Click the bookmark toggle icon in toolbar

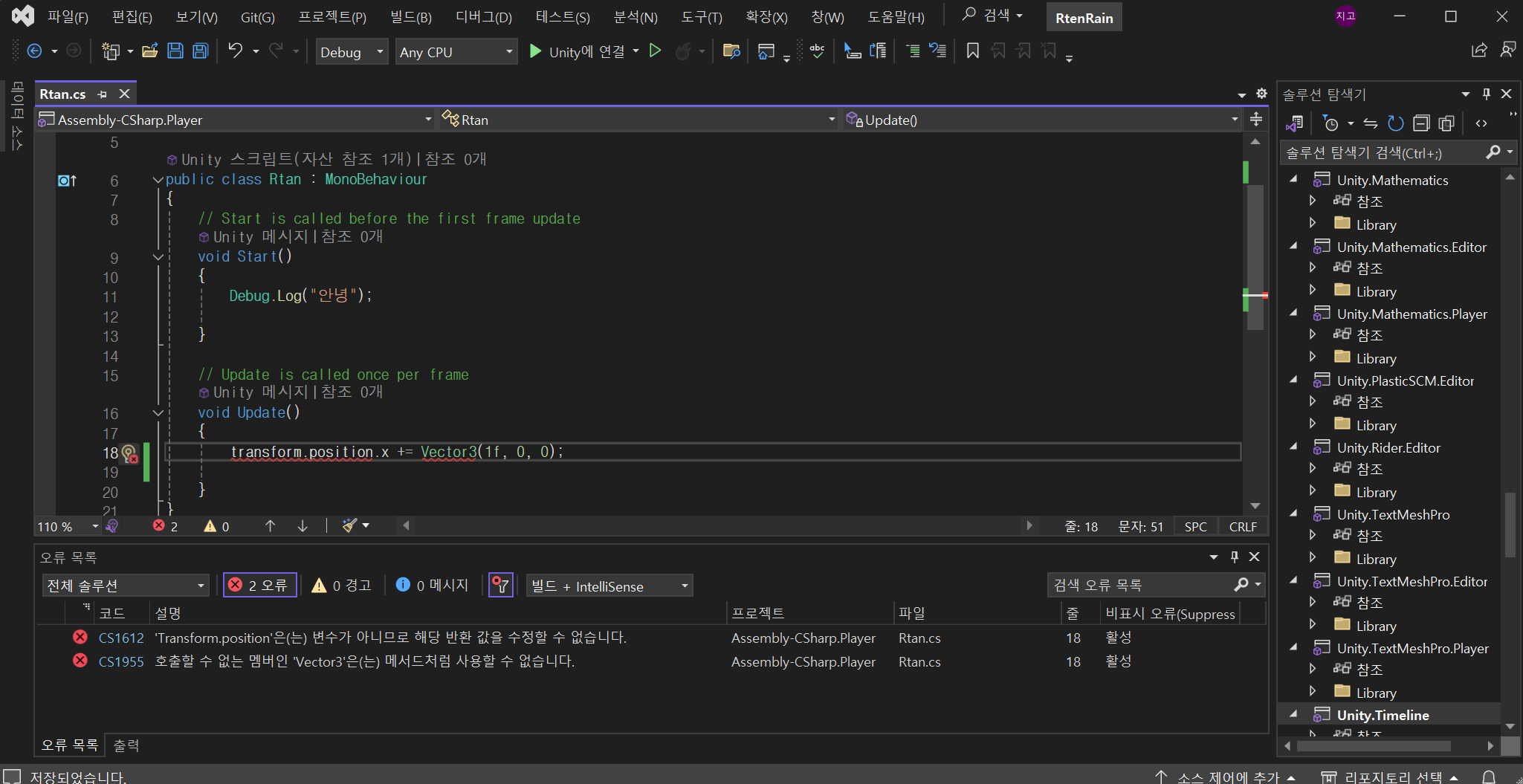click(x=972, y=51)
